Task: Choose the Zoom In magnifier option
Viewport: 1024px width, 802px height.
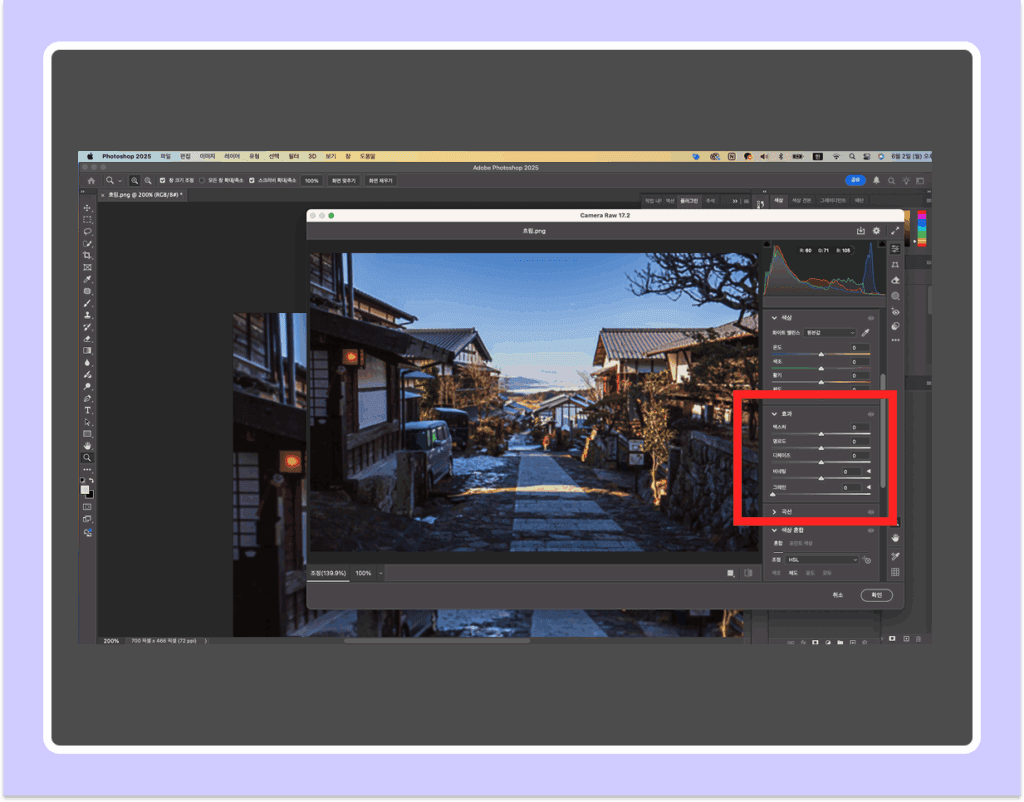Action: 135,181
